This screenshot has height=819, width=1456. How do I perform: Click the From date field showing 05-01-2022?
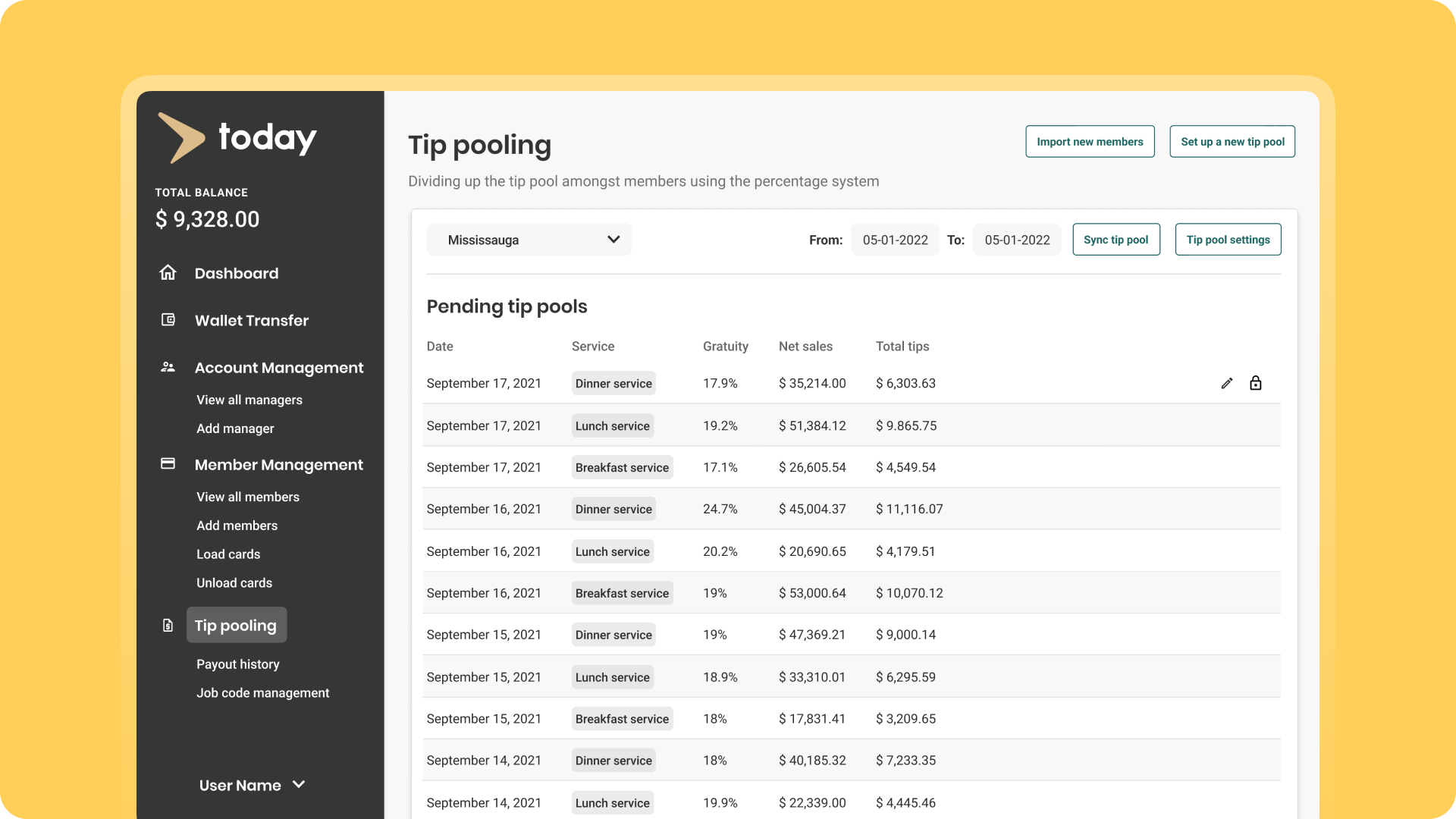[x=895, y=240]
